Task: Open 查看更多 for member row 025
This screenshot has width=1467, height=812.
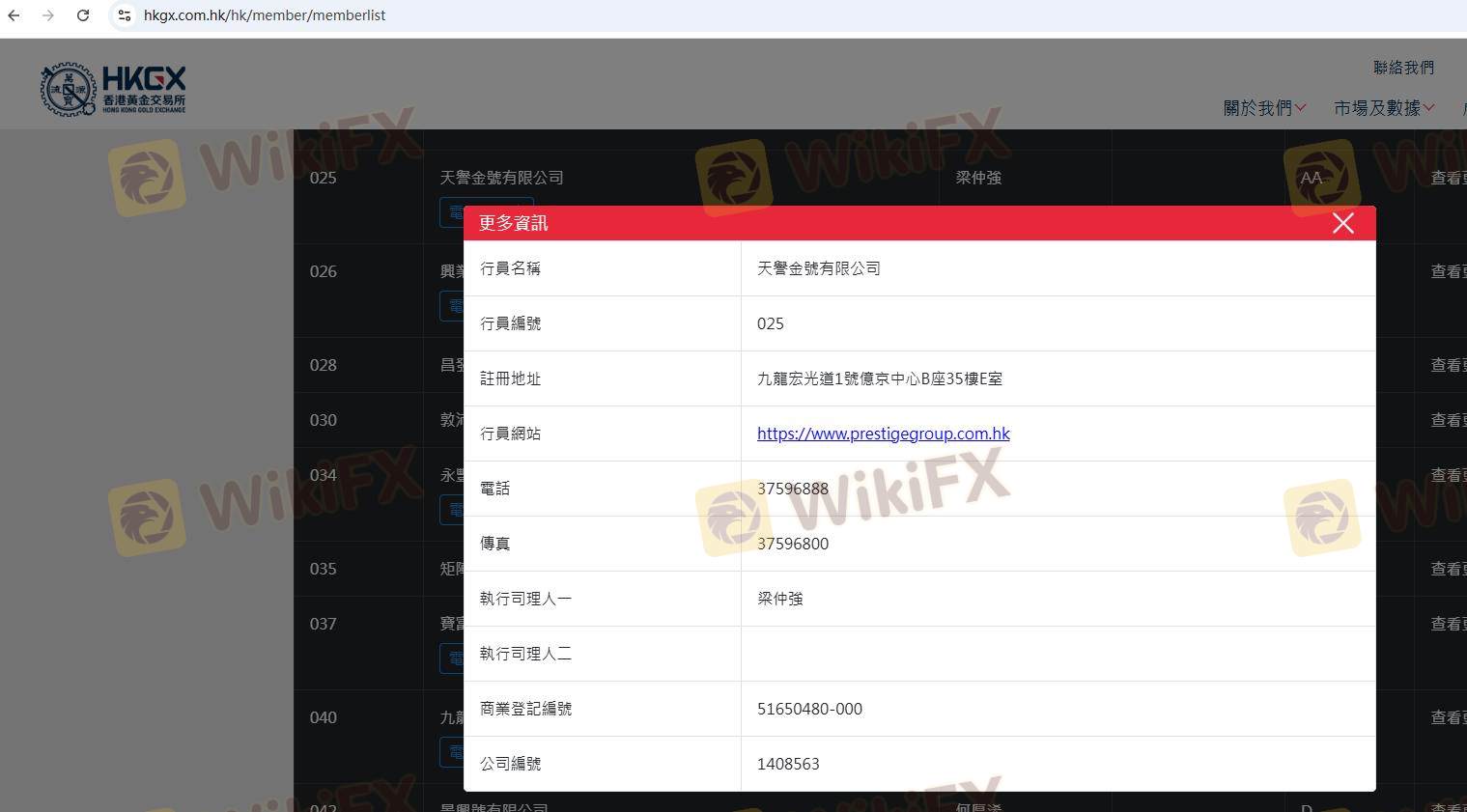Action: (1449, 178)
